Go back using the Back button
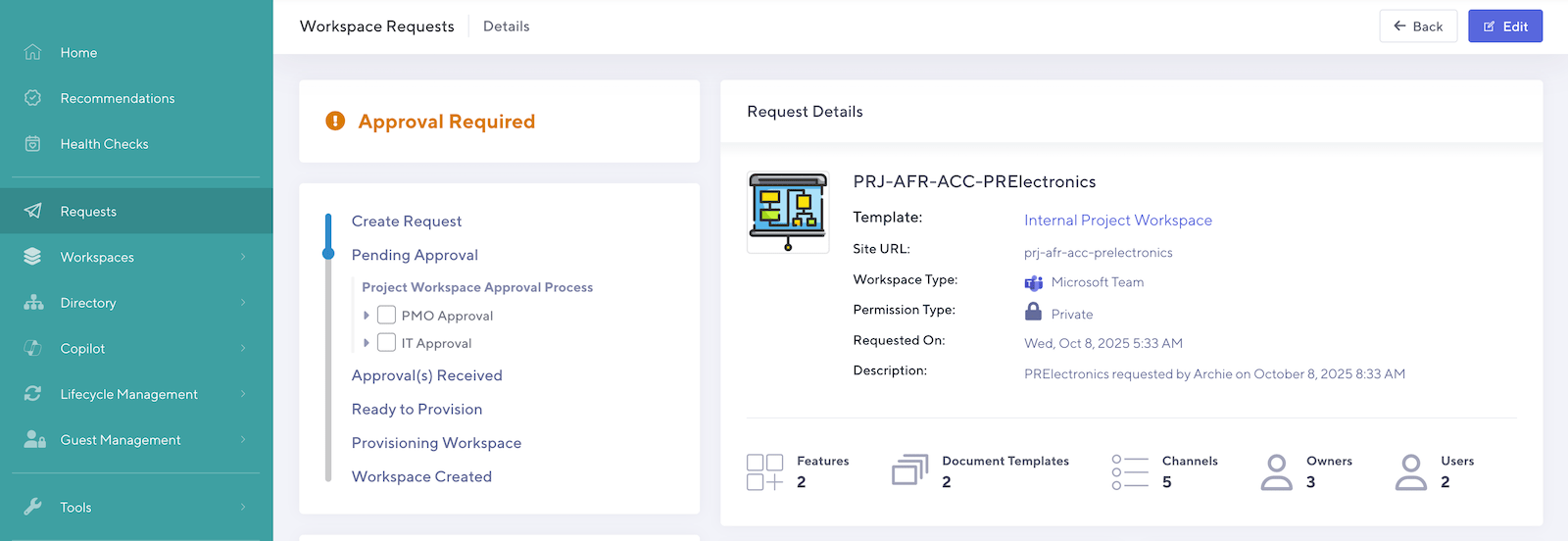1568x541 pixels. click(1417, 26)
